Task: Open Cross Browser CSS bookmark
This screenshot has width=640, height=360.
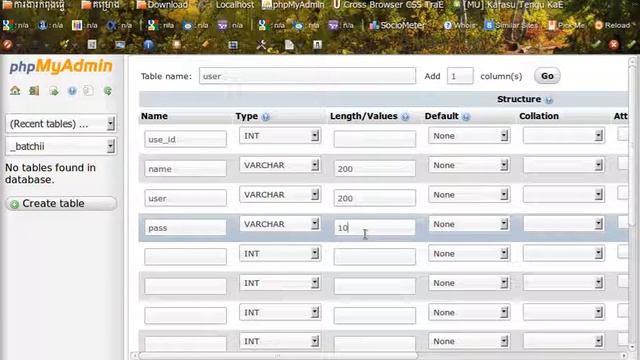Action: coord(388,5)
